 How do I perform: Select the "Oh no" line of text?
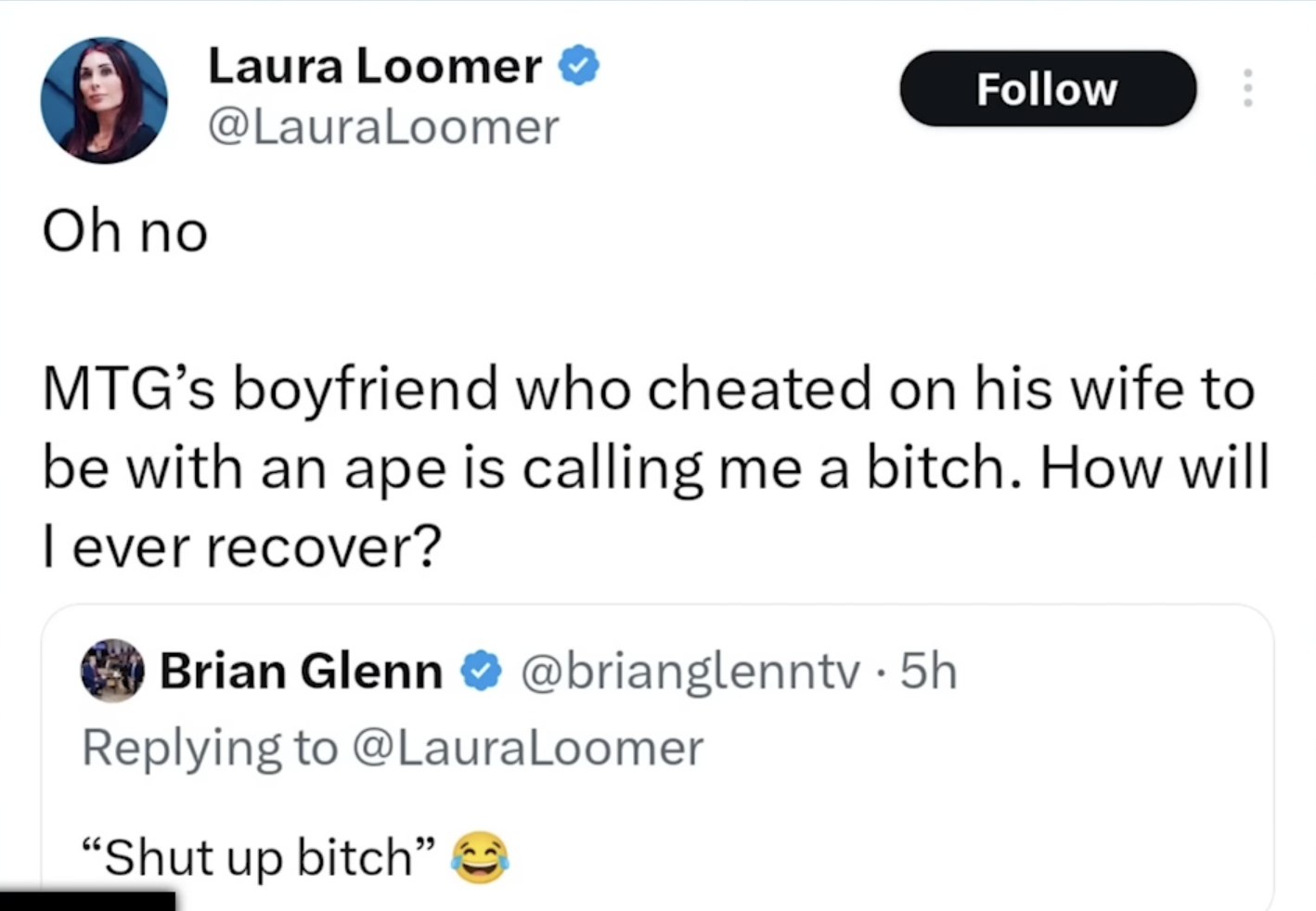[125, 231]
